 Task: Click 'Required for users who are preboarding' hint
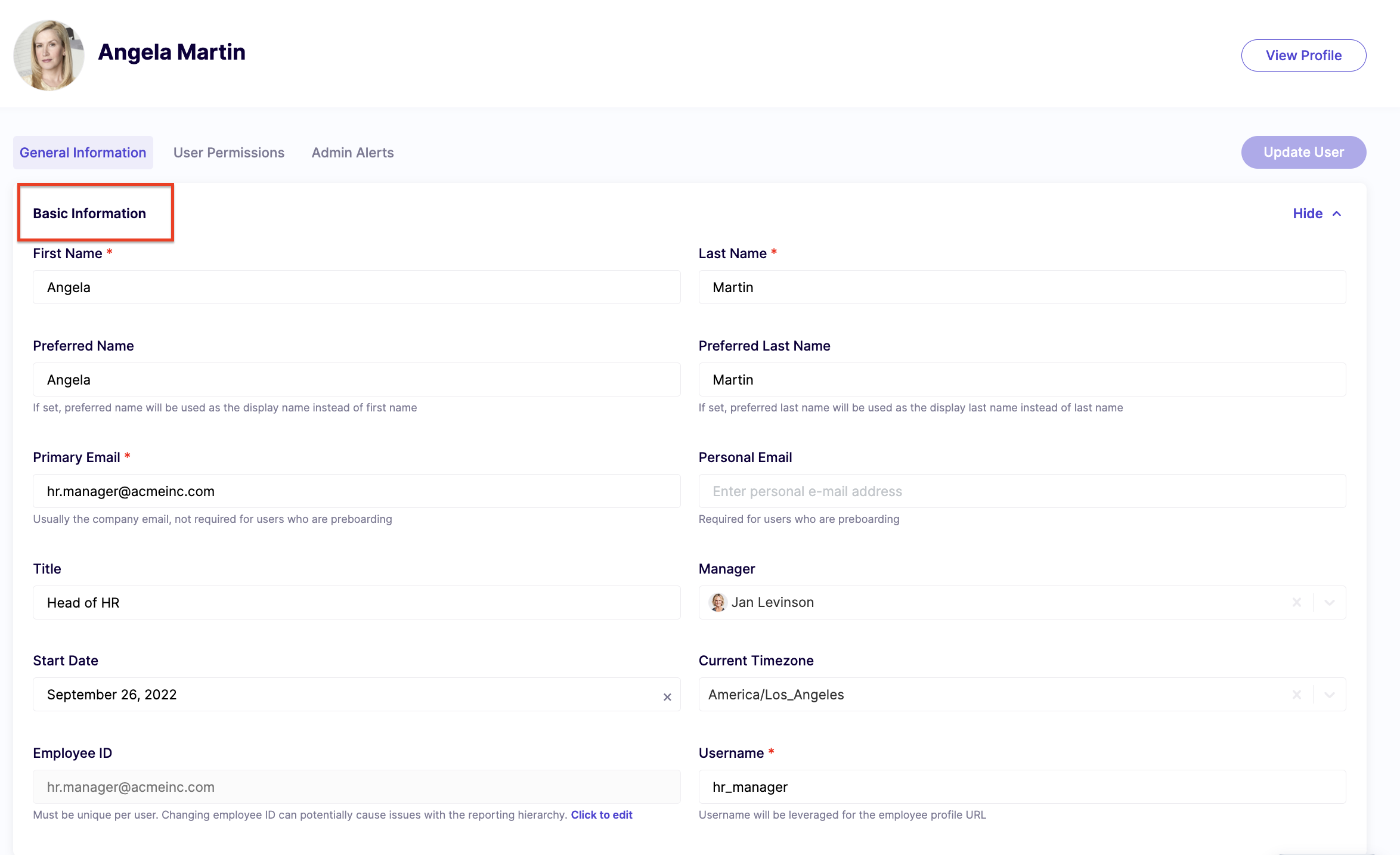799,519
